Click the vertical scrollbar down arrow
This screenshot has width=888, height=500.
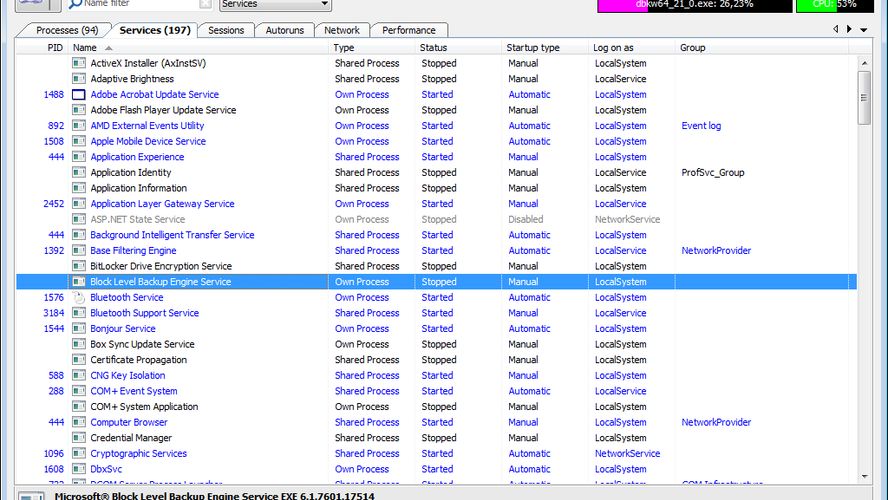coord(864,477)
